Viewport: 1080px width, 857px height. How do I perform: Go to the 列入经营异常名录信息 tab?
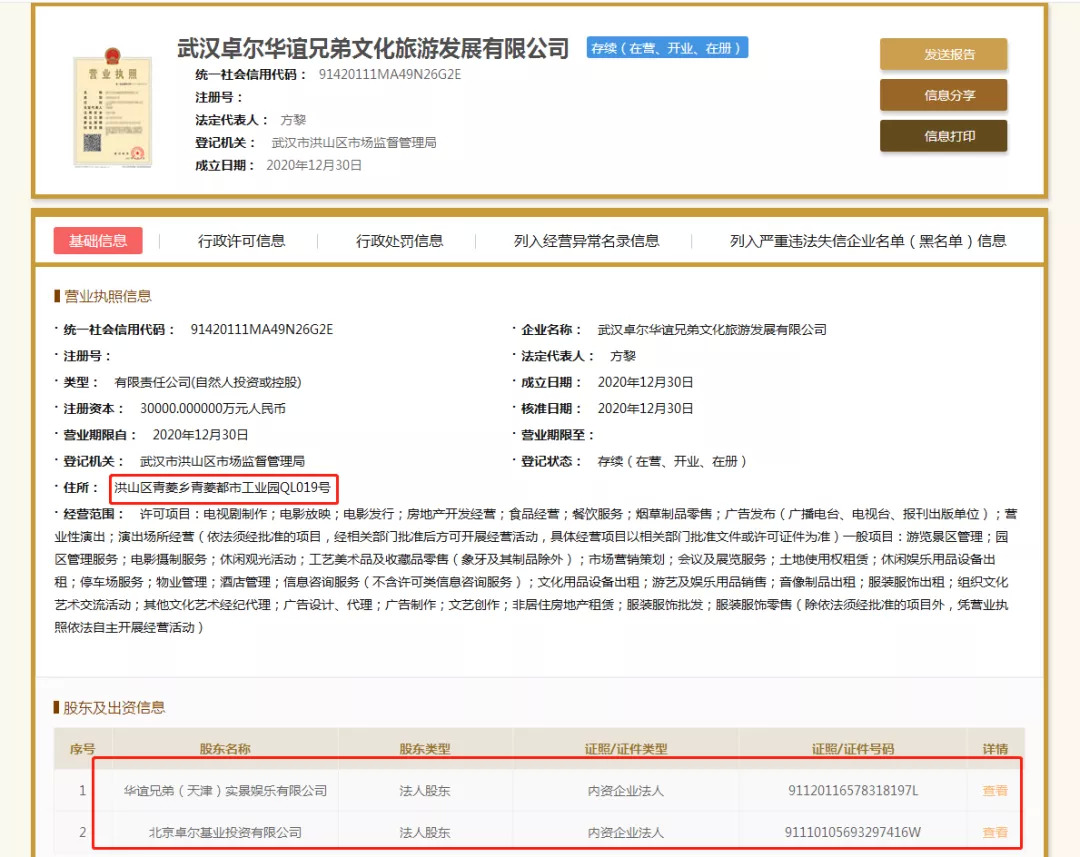[586, 240]
